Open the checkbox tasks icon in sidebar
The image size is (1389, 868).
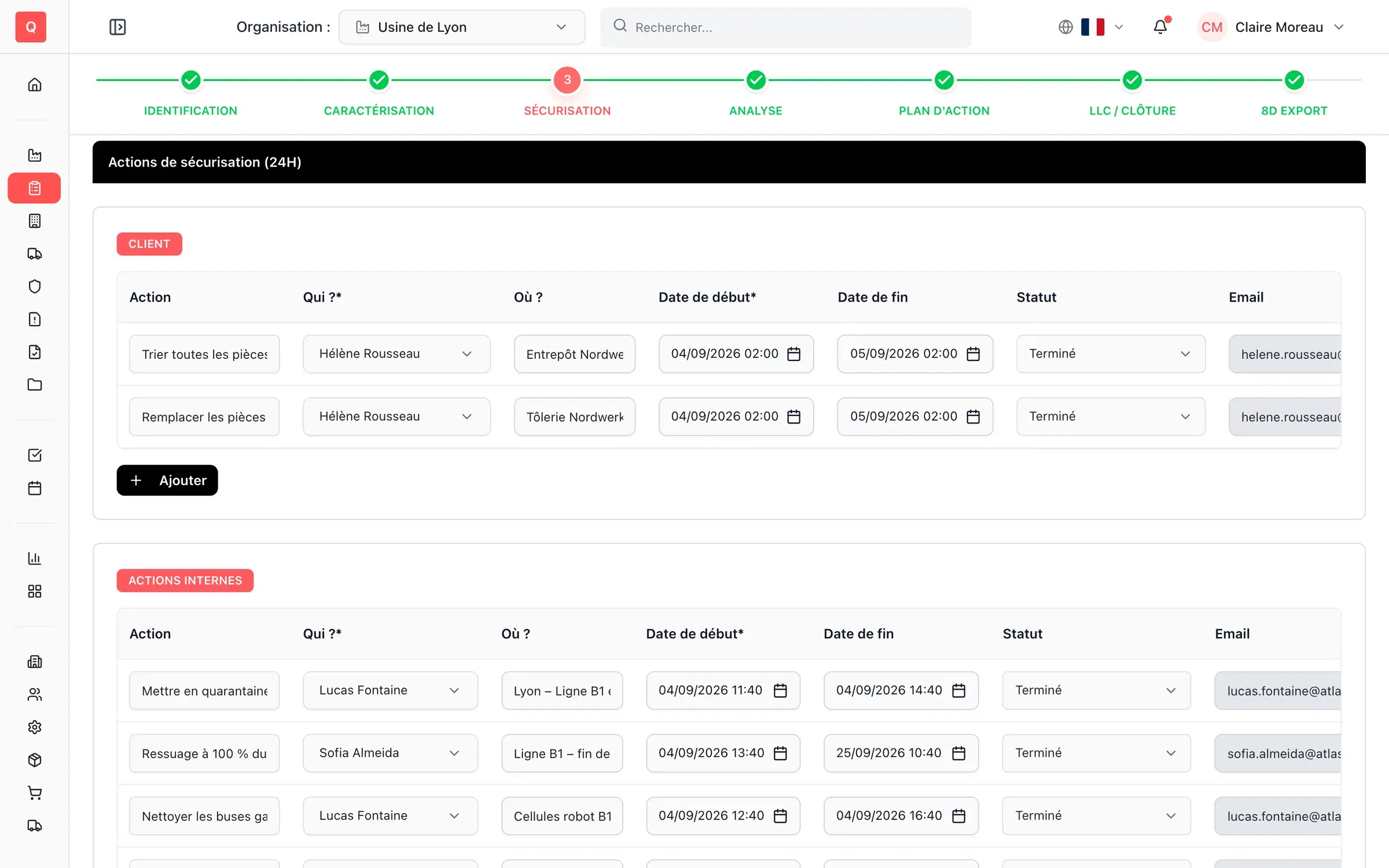[x=35, y=455]
